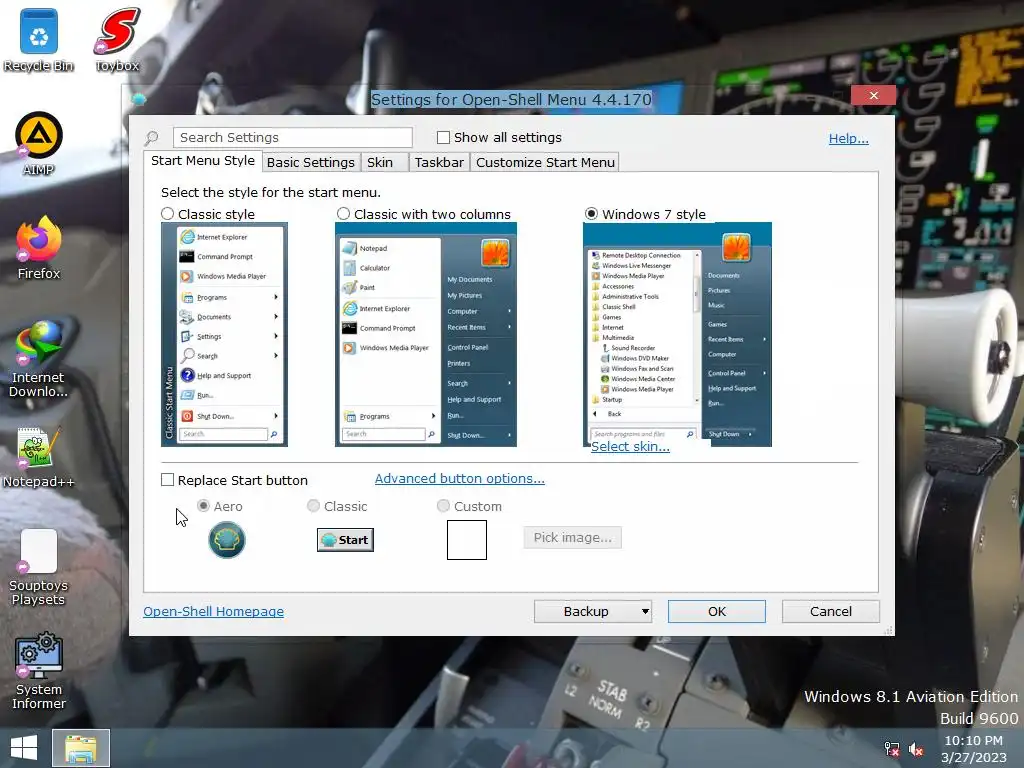Click the Windows Start button

click(x=24, y=748)
